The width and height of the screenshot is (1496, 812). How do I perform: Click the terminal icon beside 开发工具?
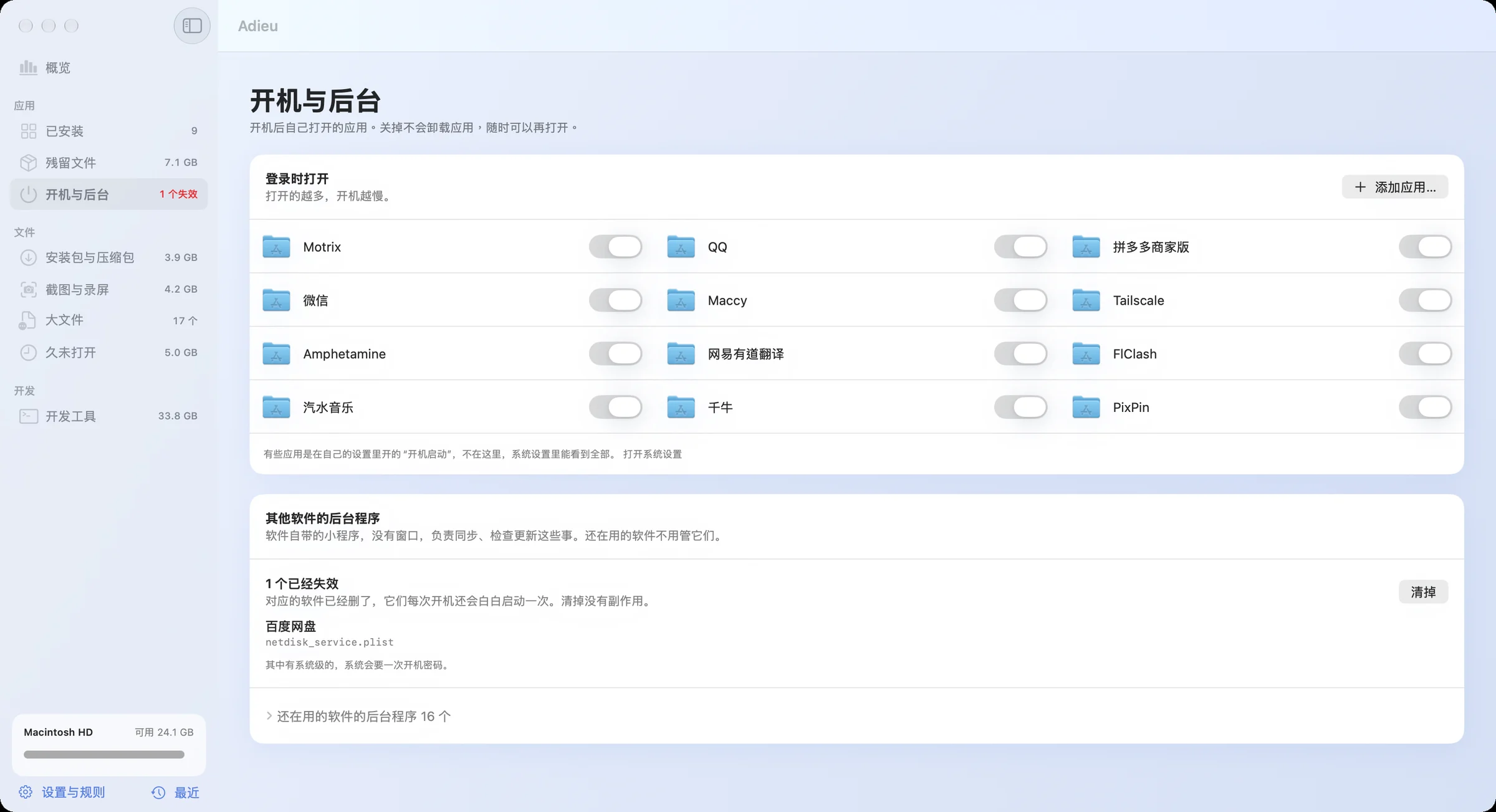click(28, 416)
